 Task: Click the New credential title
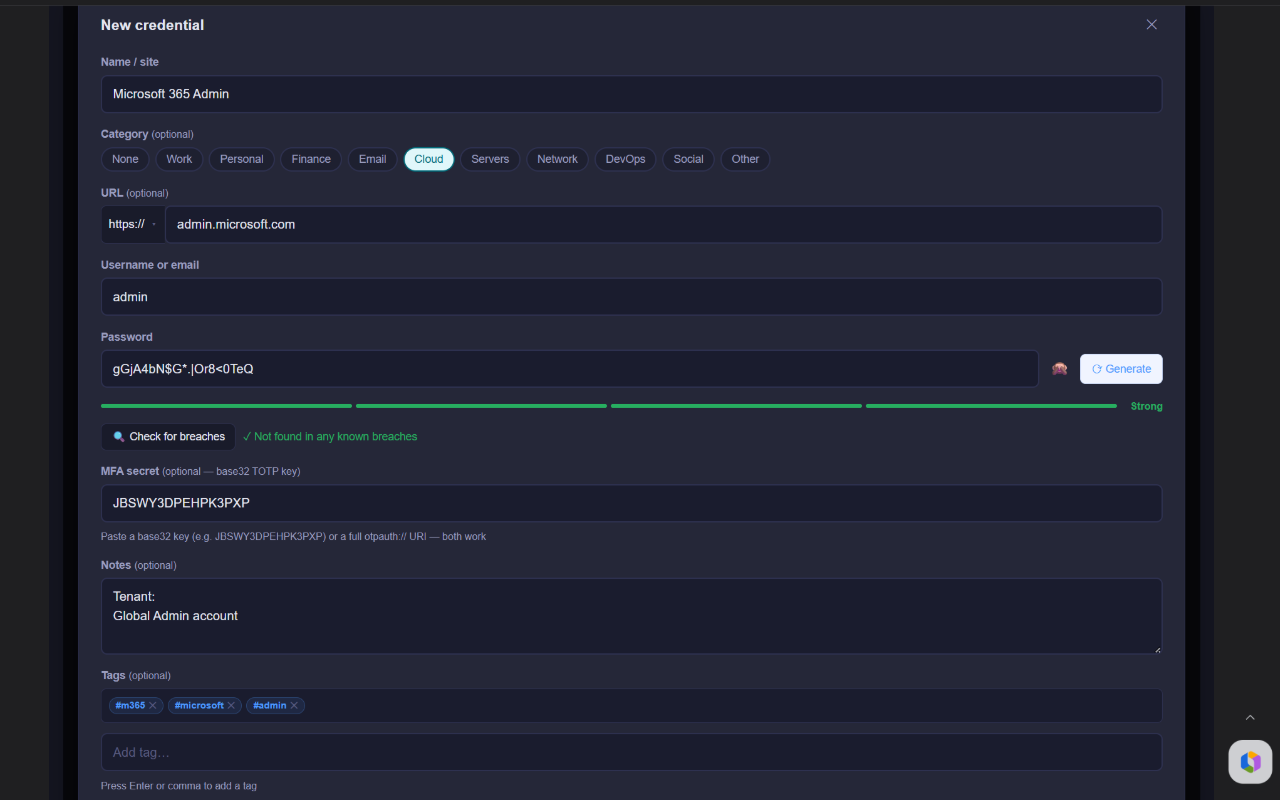click(152, 25)
